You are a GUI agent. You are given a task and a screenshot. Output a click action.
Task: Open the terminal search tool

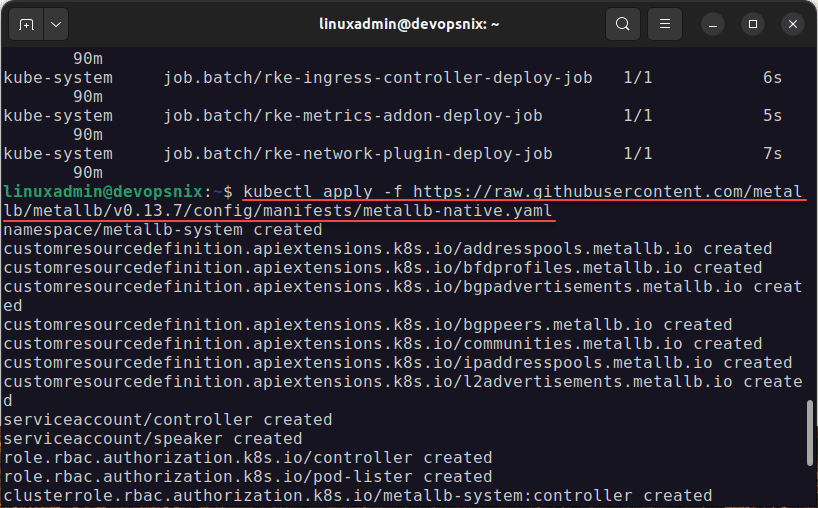tap(623, 24)
